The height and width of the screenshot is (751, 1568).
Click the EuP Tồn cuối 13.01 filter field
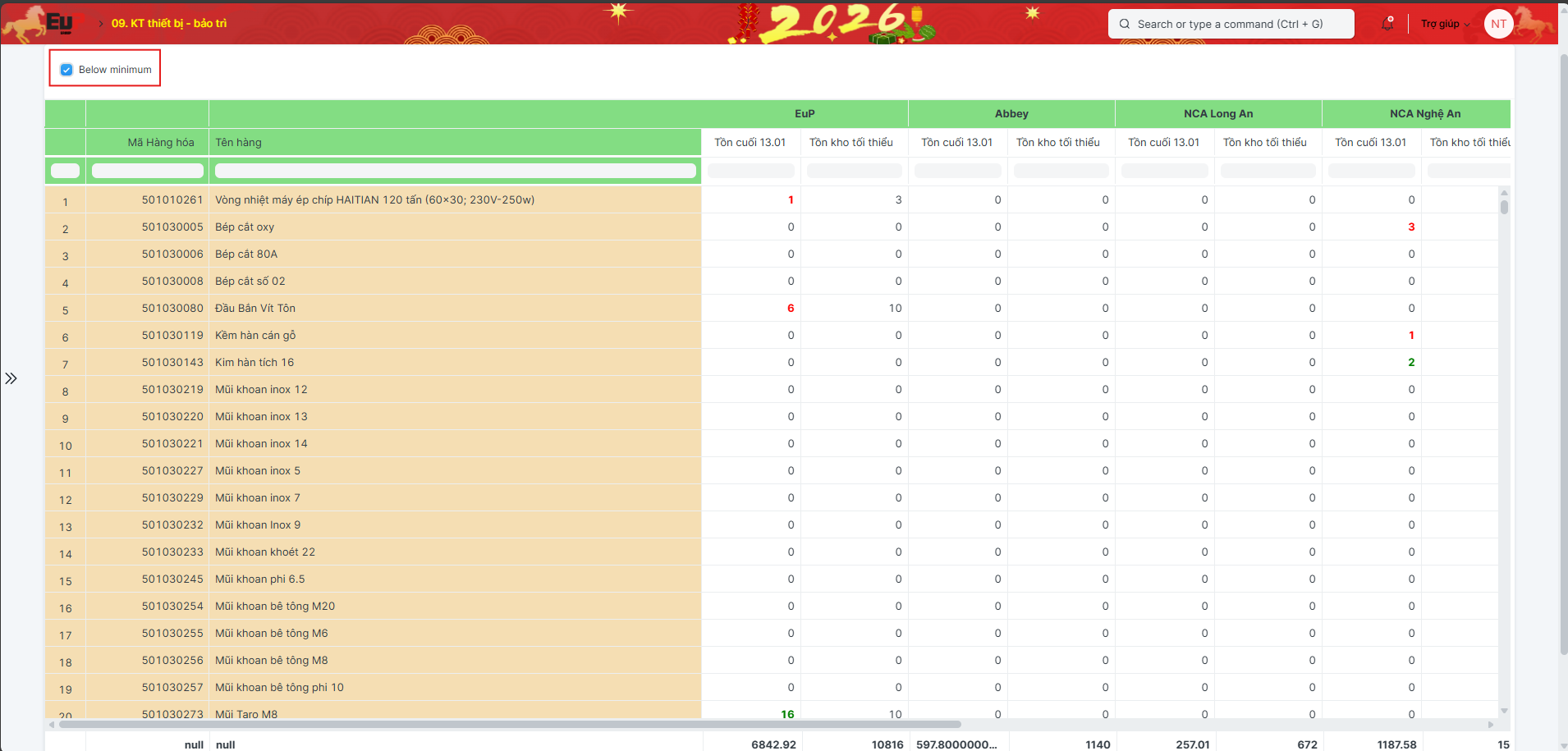tap(750, 171)
